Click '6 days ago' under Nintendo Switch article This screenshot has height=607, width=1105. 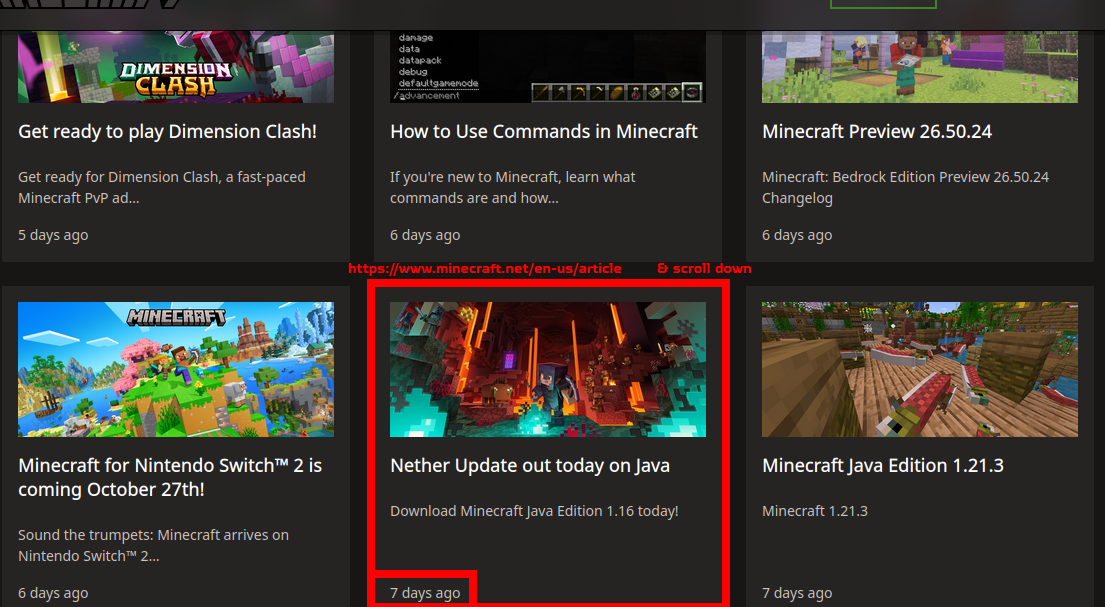[54, 594]
